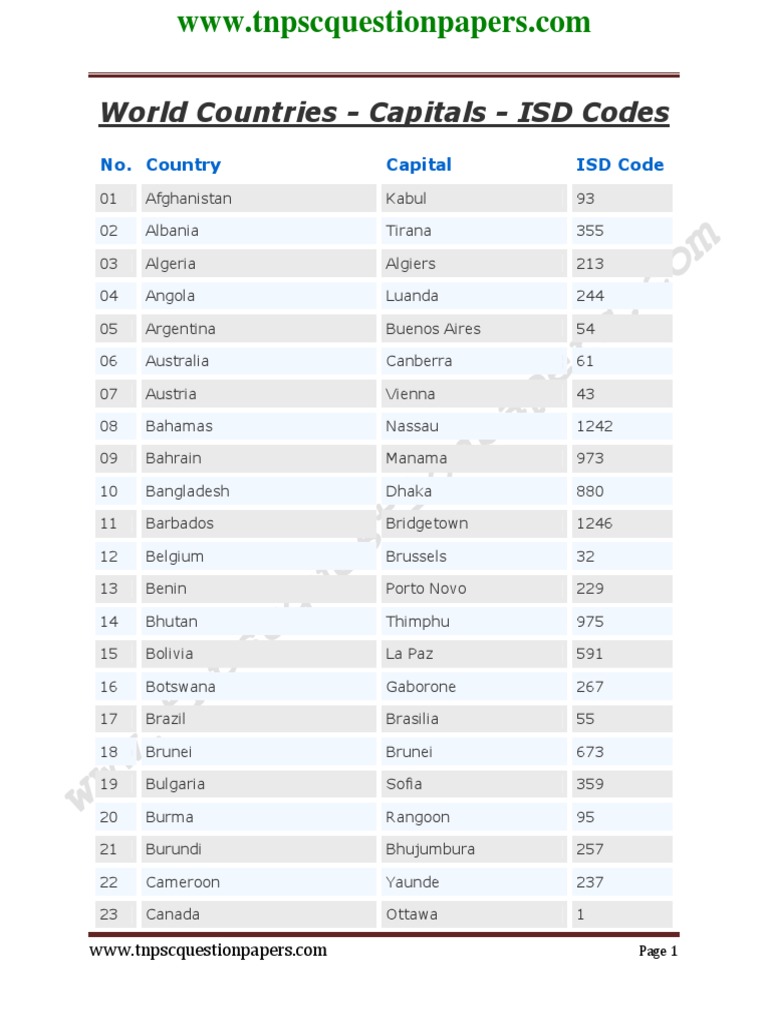Click the Bhujumbura capital cell

(430, 849)
